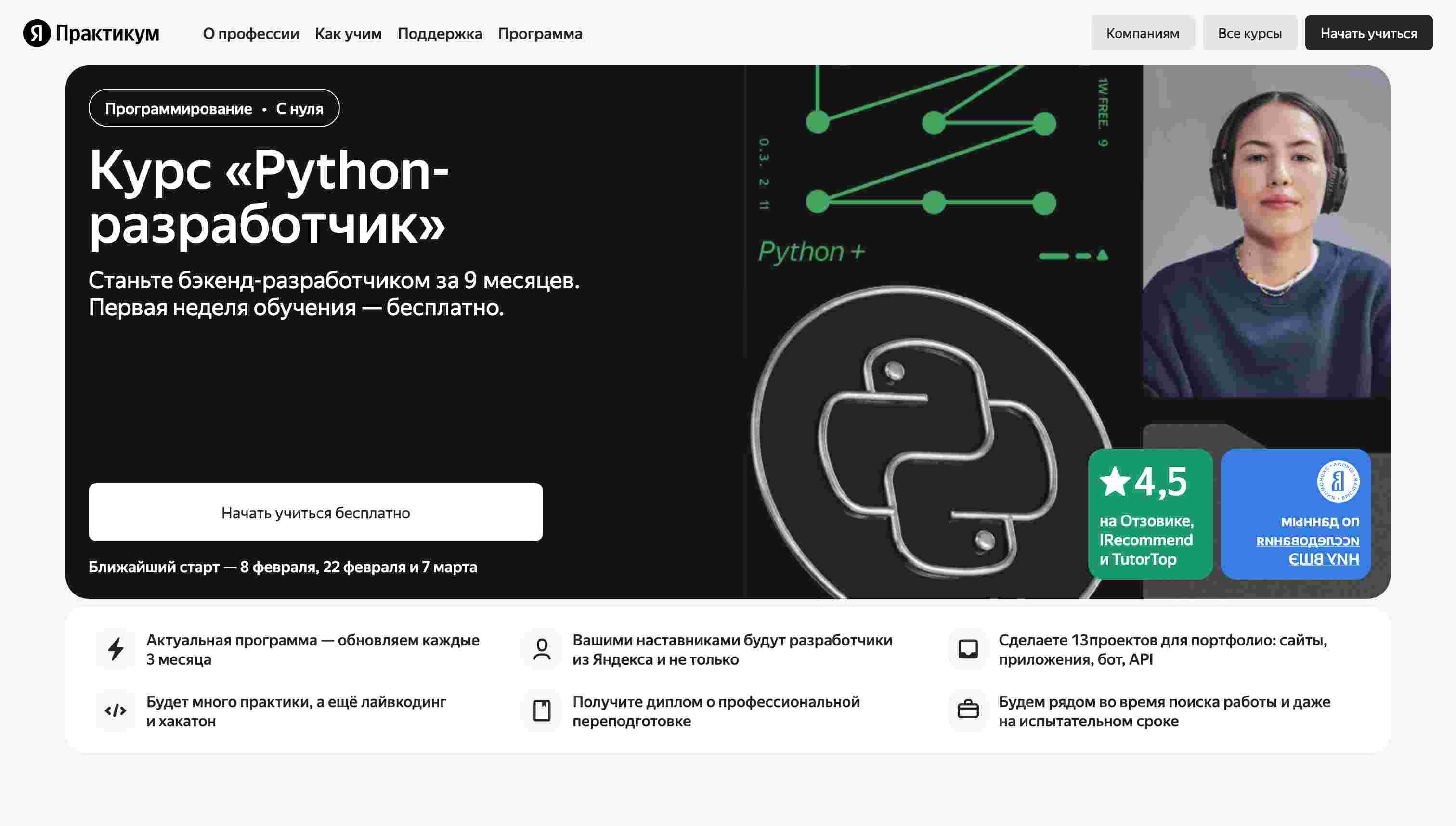The height and width of the screenshot is (826, 1456).
Task: Select С нуля tag filter
Action: click(x=300, y=107)
